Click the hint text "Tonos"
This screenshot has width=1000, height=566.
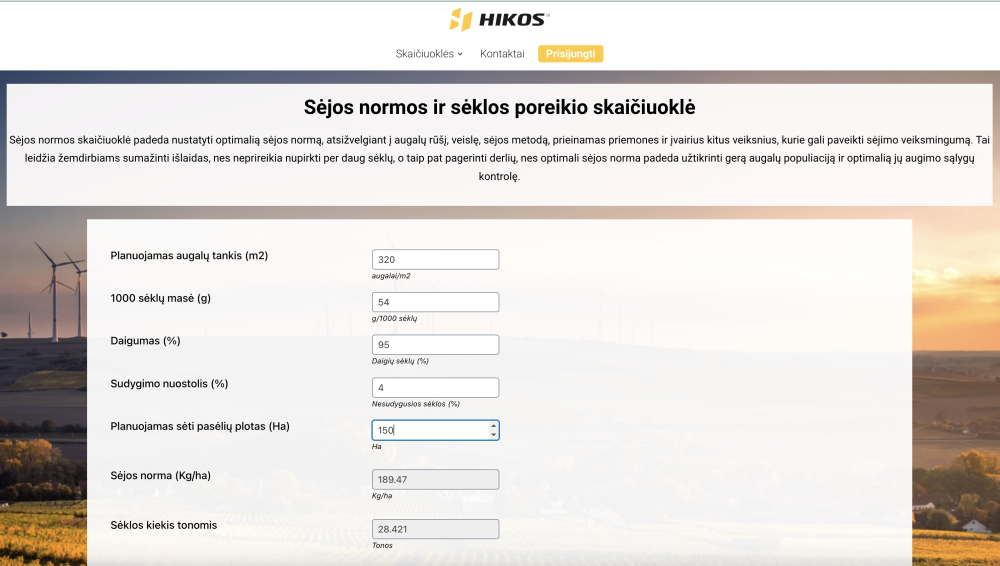click(x=382, y=546)
